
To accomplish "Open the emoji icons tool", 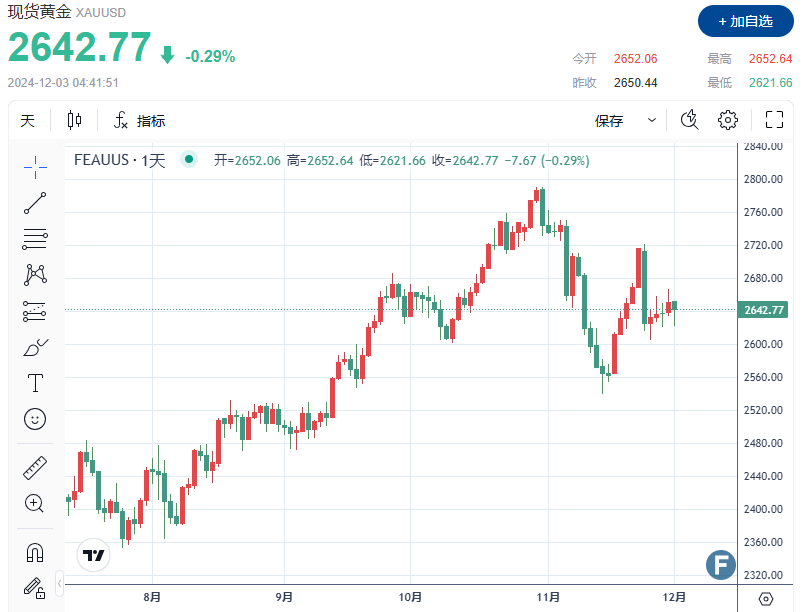I will click(x=35, y=419).
